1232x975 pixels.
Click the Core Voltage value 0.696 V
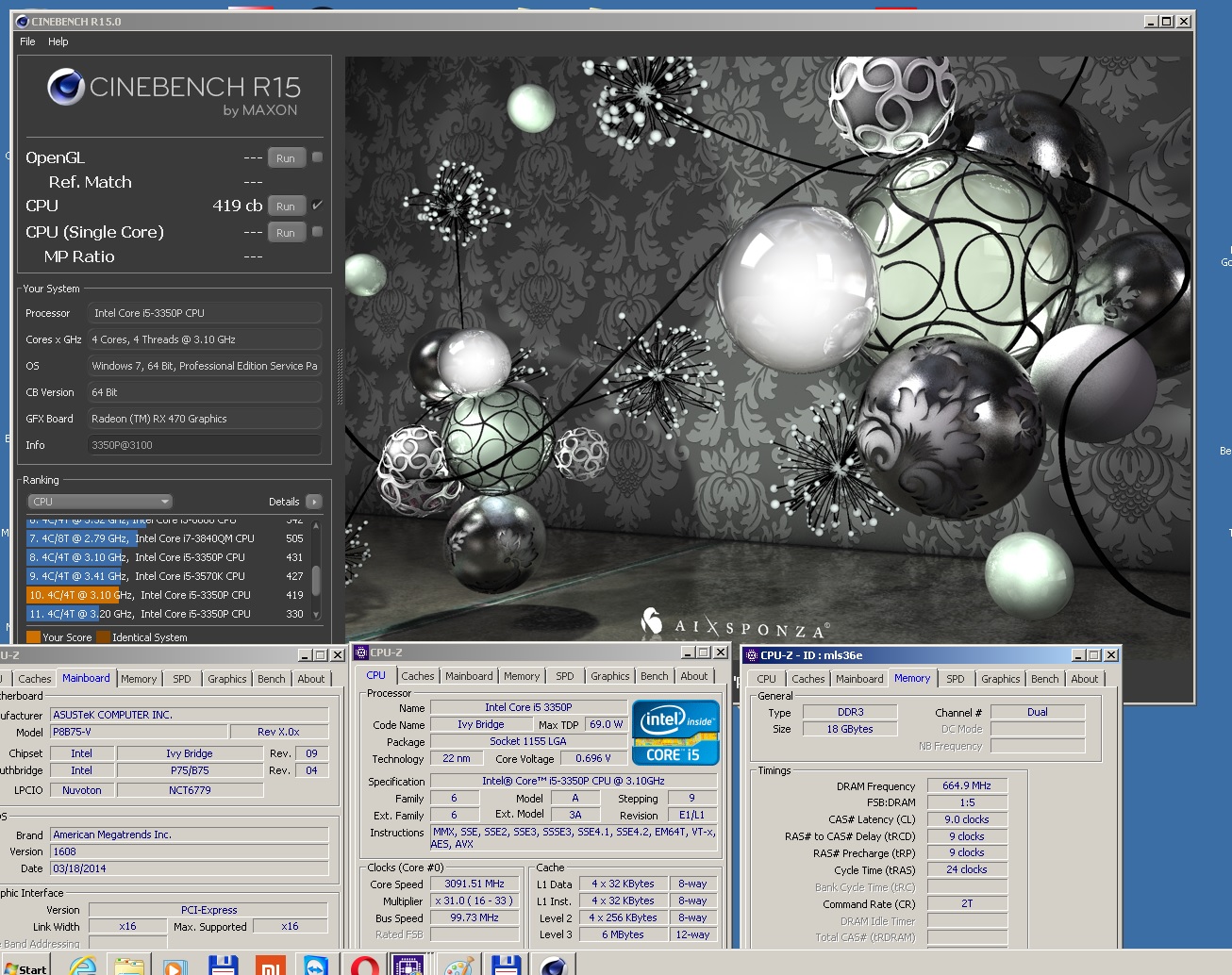tap(593, 758)
